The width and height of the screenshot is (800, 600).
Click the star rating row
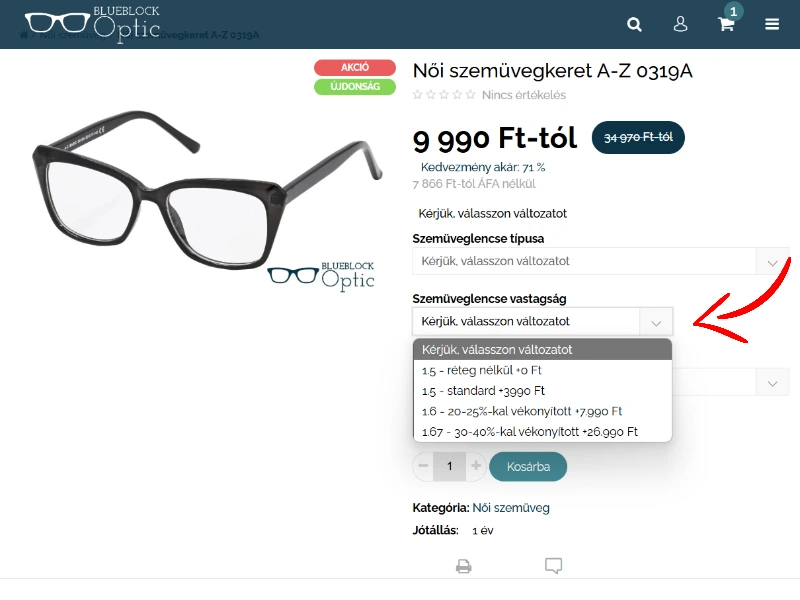coord(444,94)
